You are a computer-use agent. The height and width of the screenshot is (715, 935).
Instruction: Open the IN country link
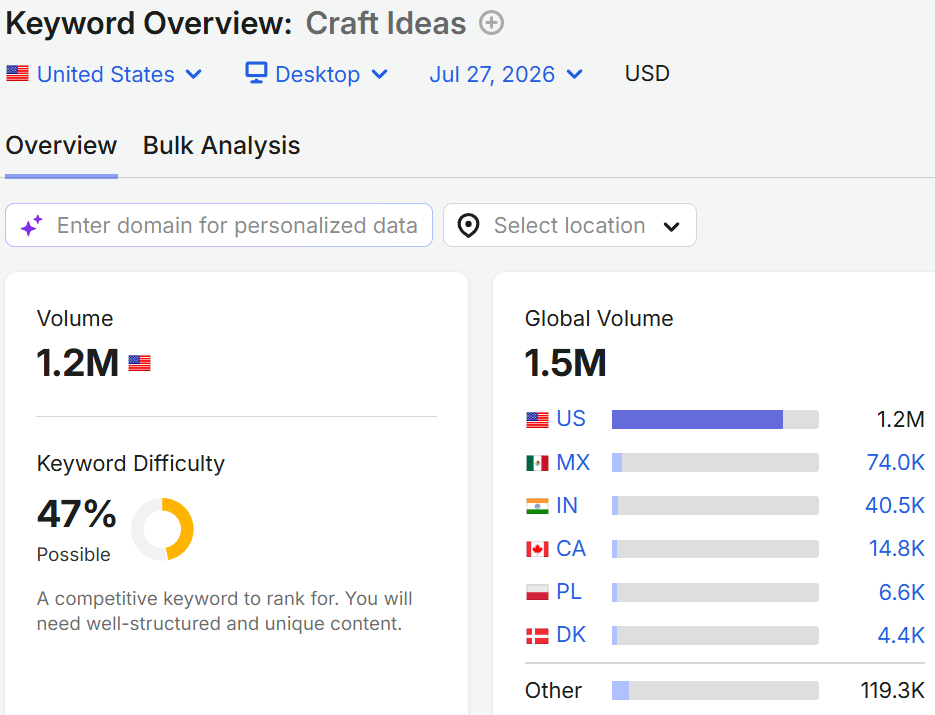[x=567, y=506]
